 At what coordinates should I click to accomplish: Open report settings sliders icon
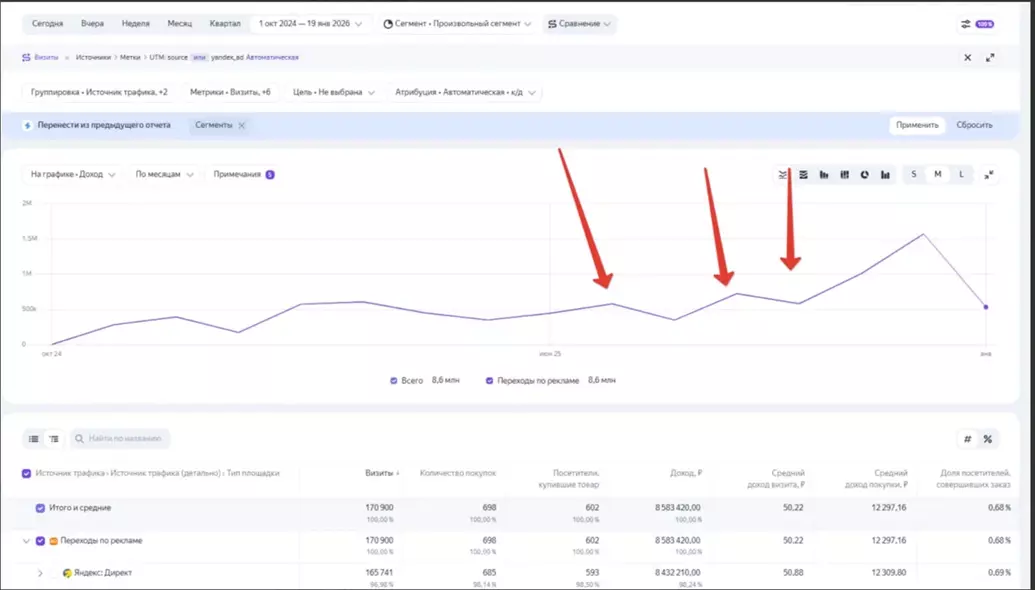(965, 23)
